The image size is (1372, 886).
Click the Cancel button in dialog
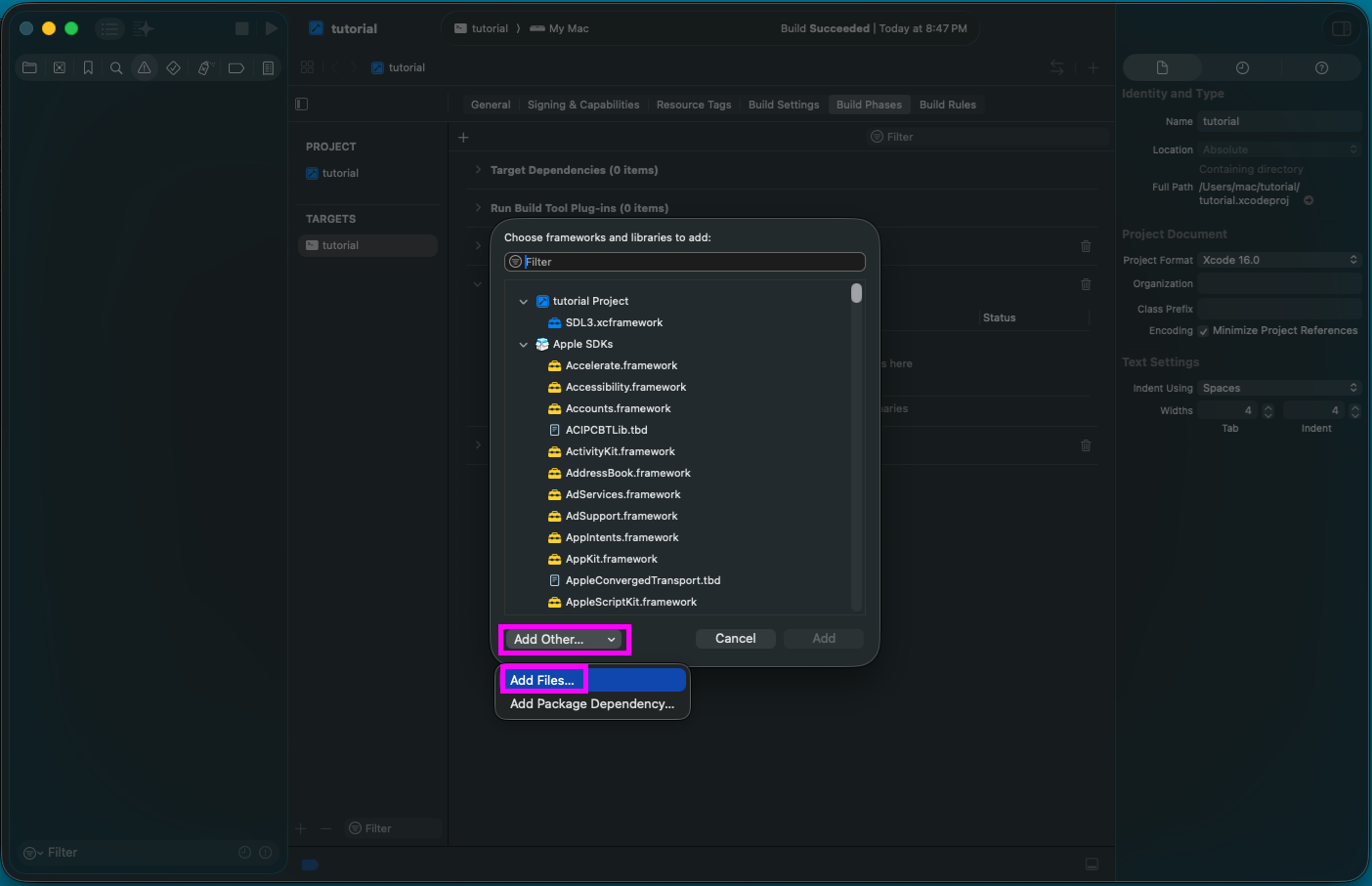[x=736, y=639]
